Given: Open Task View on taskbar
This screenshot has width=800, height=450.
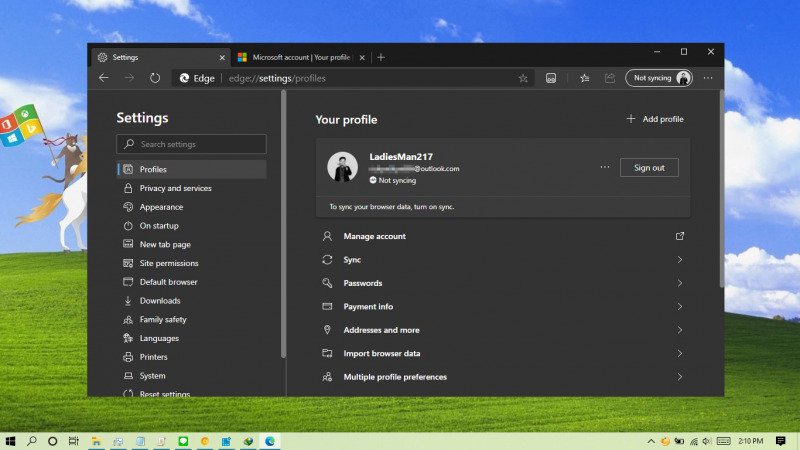Looking at the screenshot, I should click(x=73, y=441).
